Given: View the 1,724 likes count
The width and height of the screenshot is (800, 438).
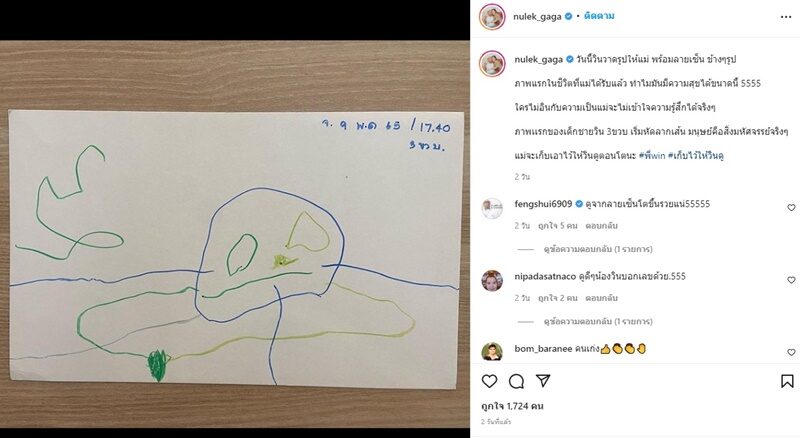Looking at the screenshot, I should click(x=512, y=406).
